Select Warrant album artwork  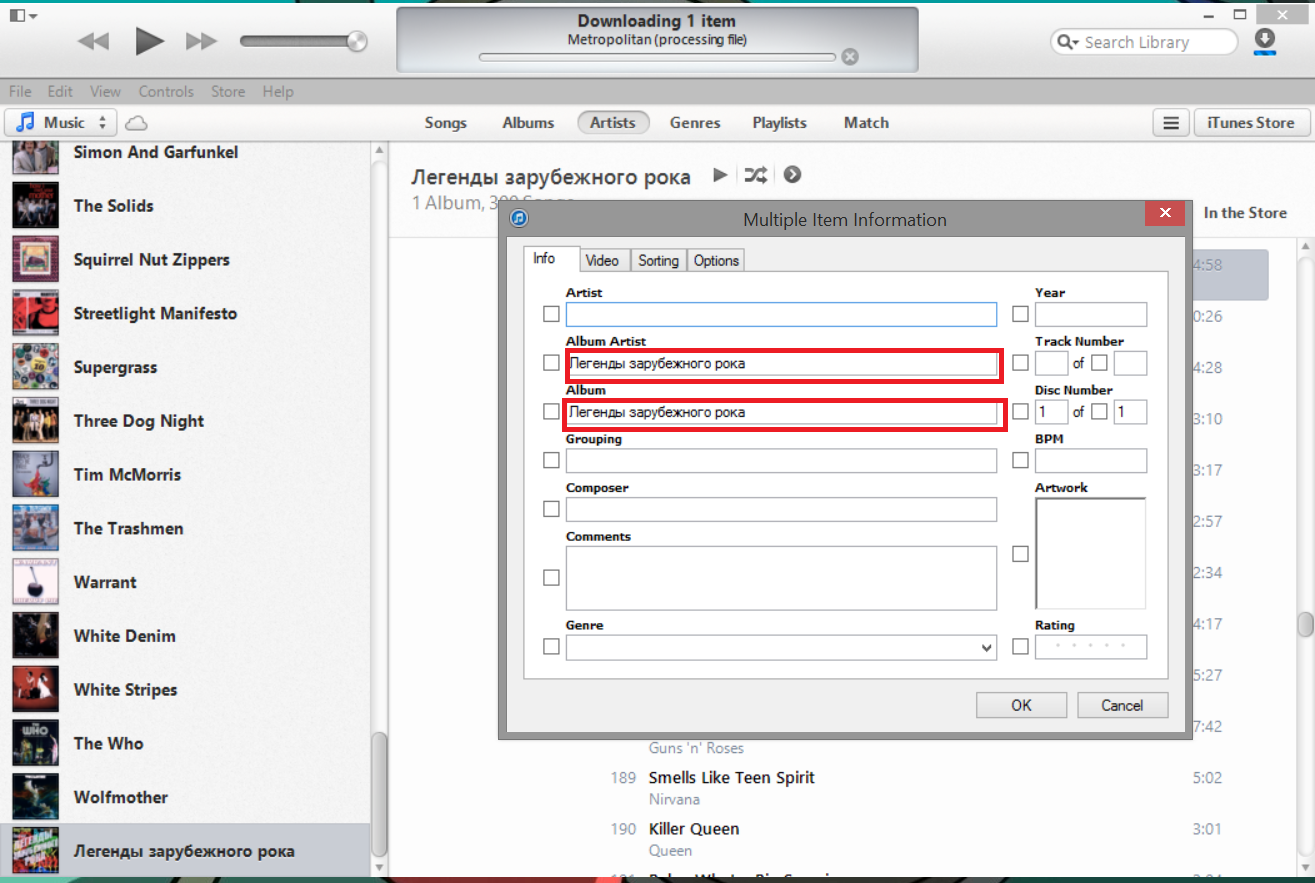[35, 582]
